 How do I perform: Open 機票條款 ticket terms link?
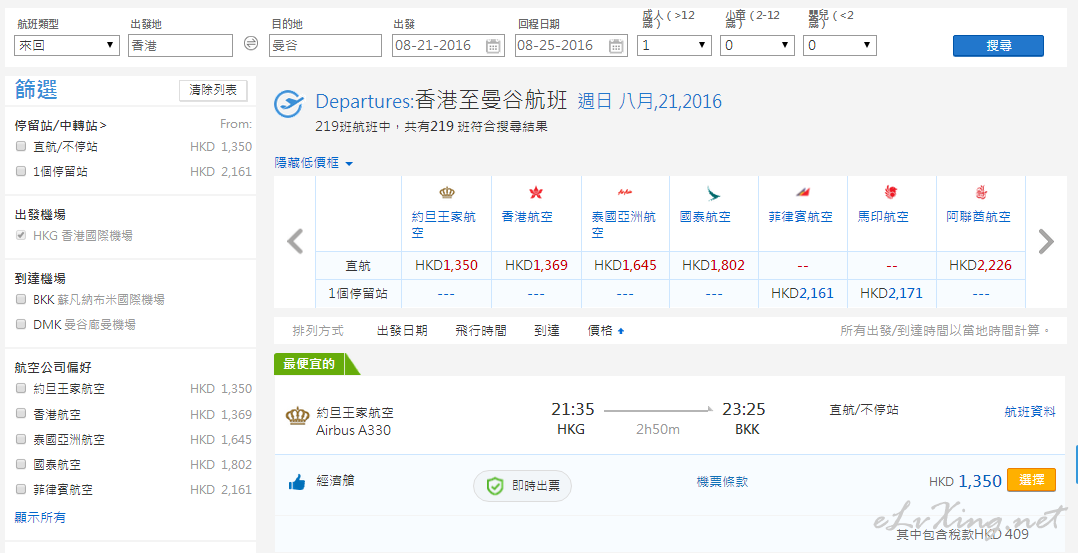point(722,481)
